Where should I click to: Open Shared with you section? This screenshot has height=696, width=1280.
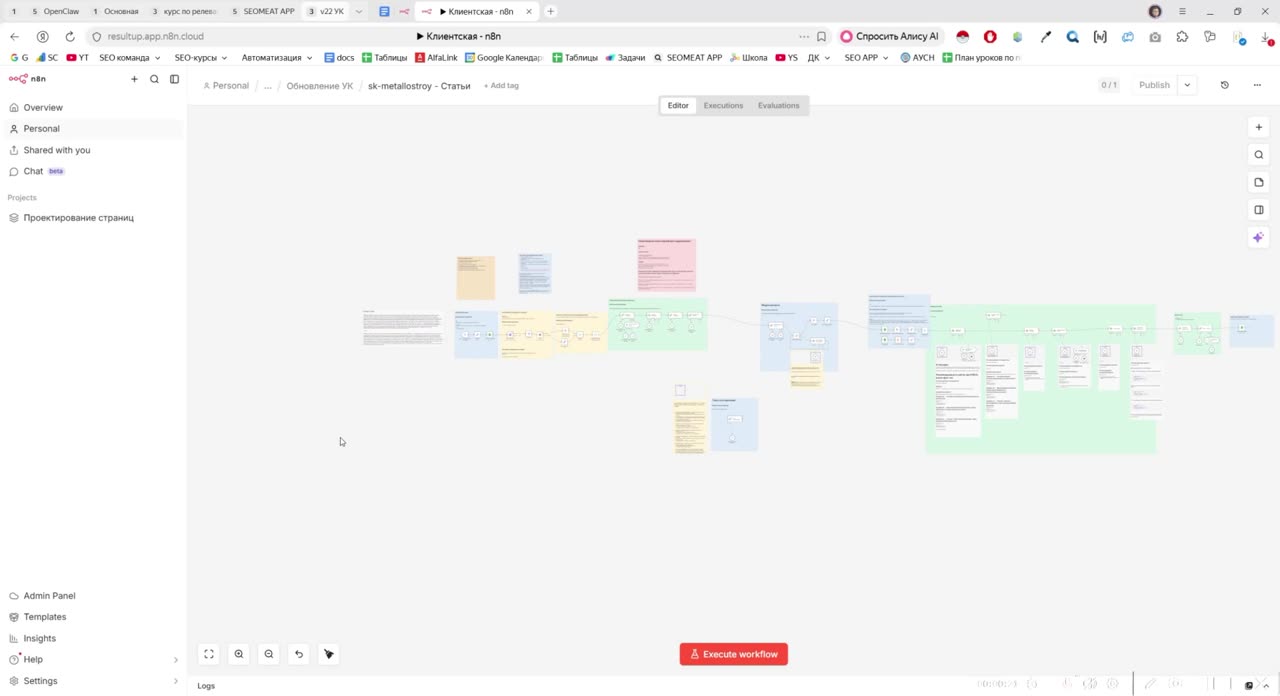(x=93, y=150)
